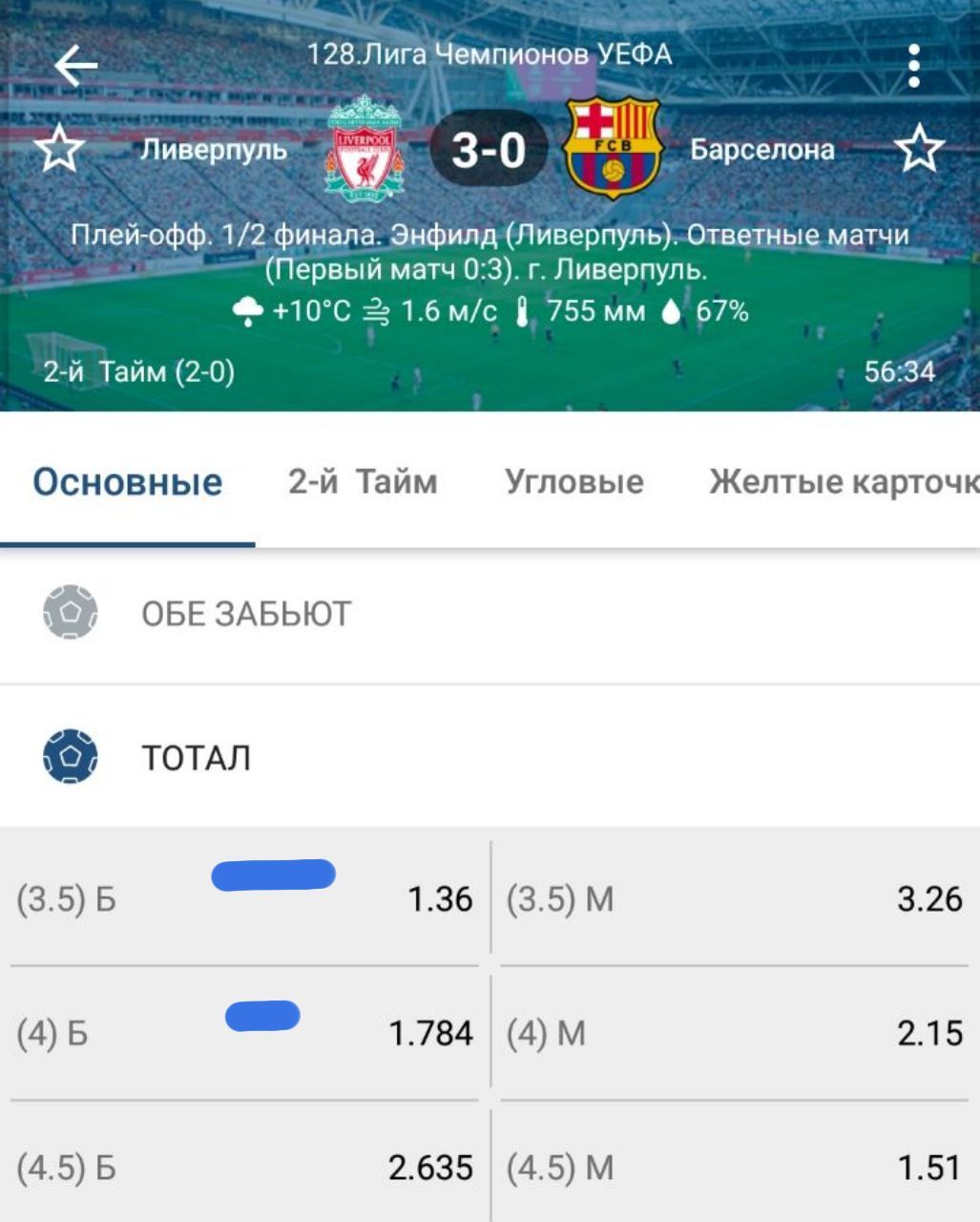Pick (4.5) М at 1.51
This screenshot has height=1222, width=980.
[734, 1168]
